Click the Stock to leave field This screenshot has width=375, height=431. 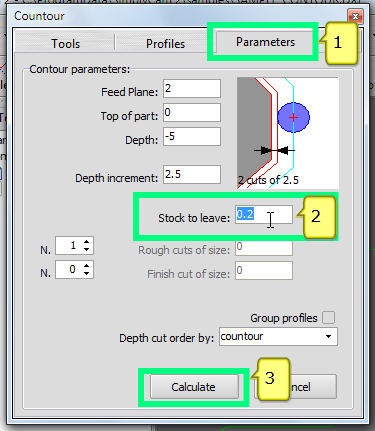pyautogui.click(x=264, y=214)
